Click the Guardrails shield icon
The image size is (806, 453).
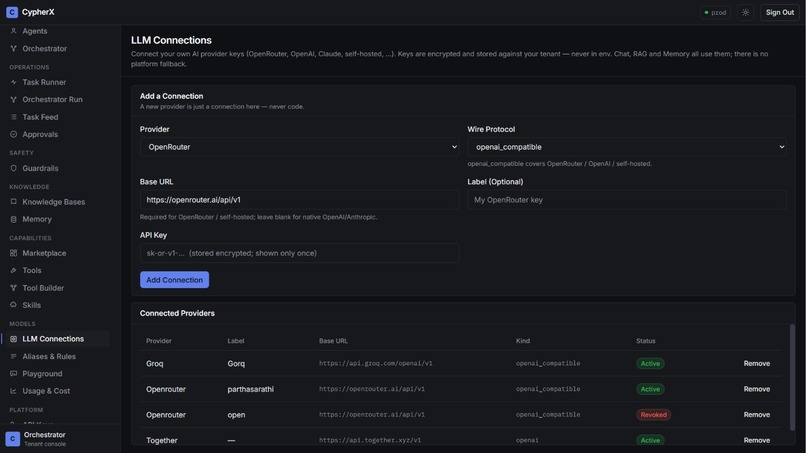point(13,168)
